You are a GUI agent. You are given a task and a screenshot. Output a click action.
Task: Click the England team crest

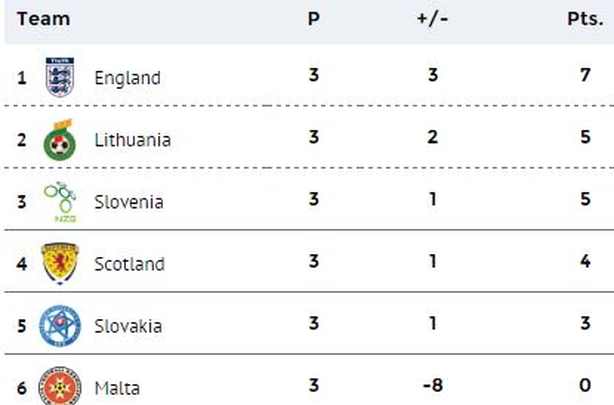[x=60, y=77]
